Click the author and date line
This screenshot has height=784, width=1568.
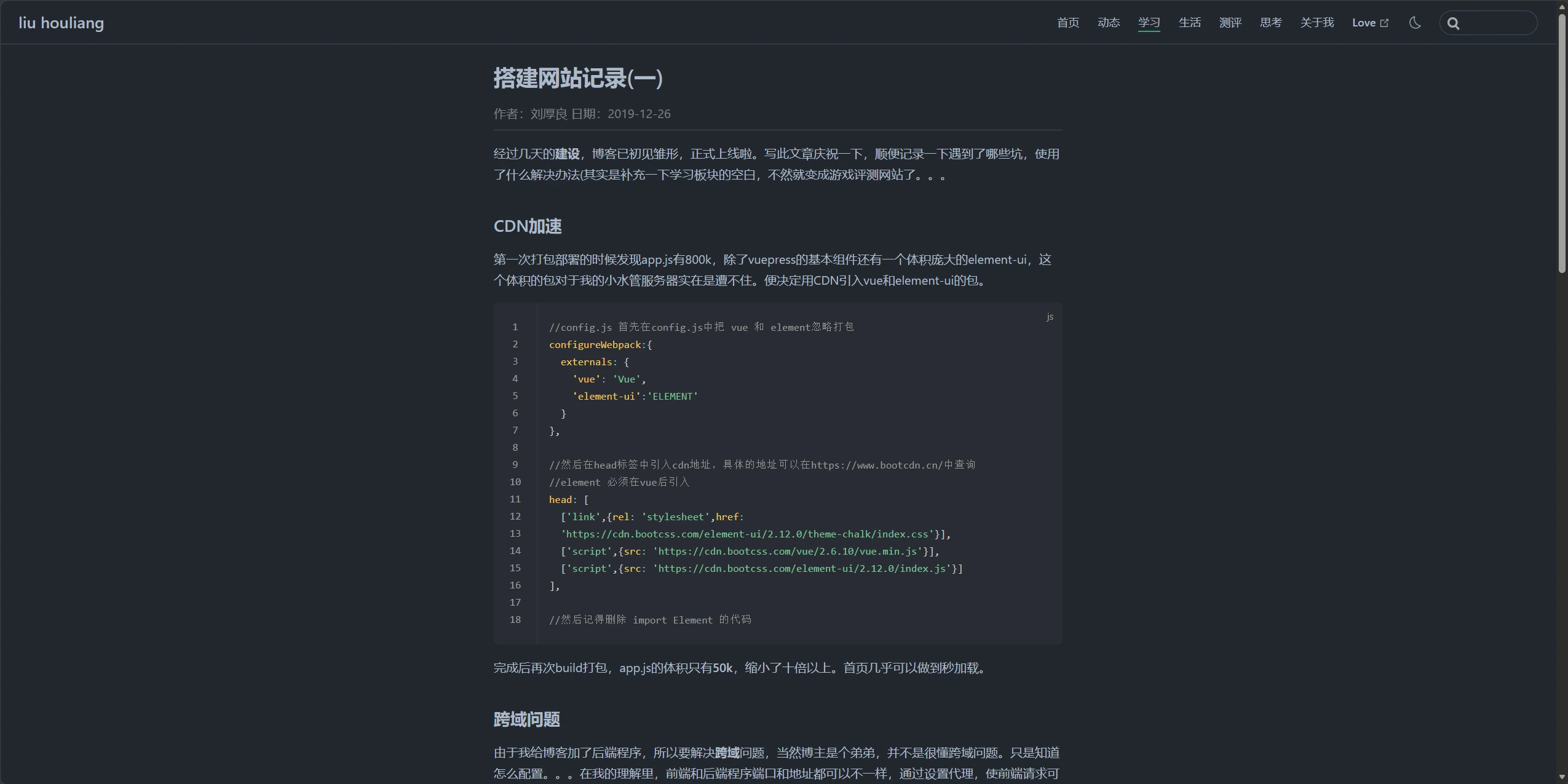tap(582, 114)
